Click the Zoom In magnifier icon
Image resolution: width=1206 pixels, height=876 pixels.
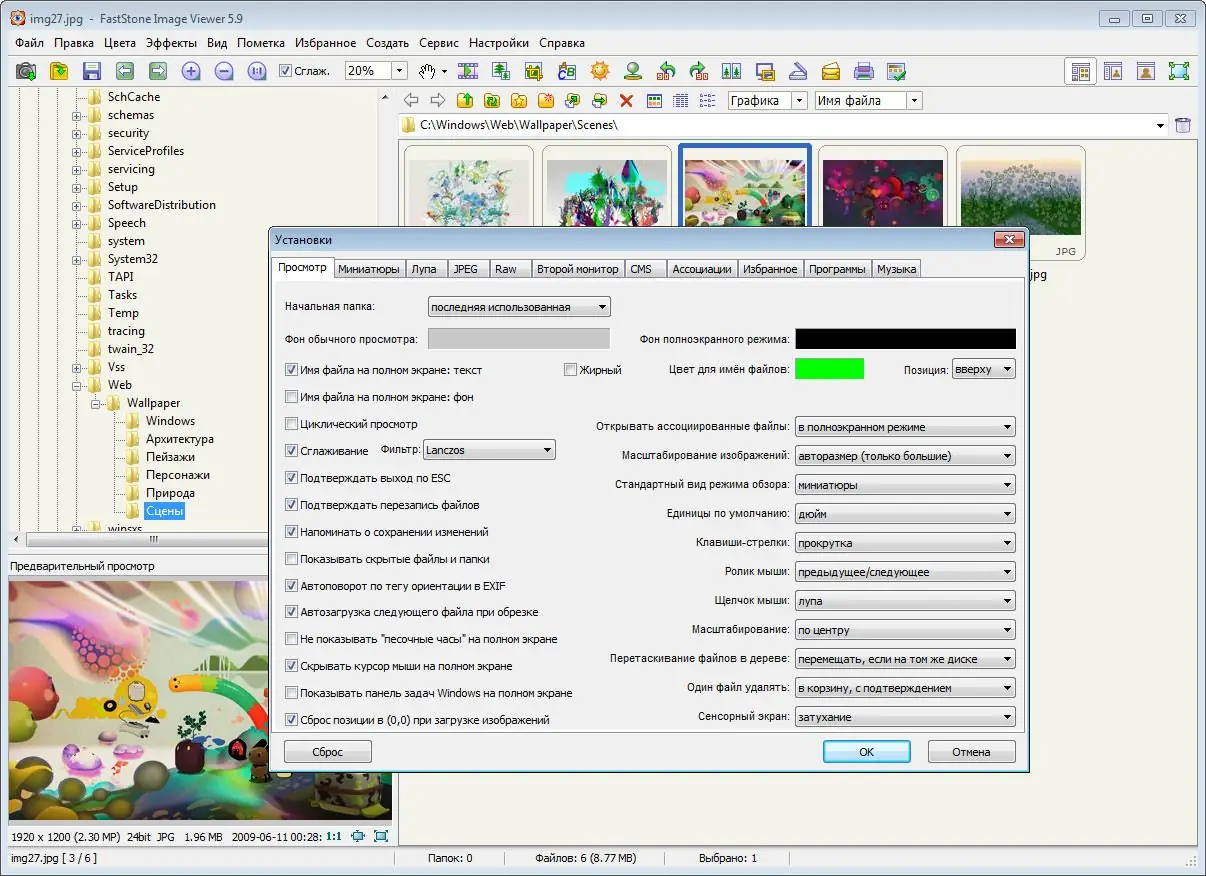point(191,71)
